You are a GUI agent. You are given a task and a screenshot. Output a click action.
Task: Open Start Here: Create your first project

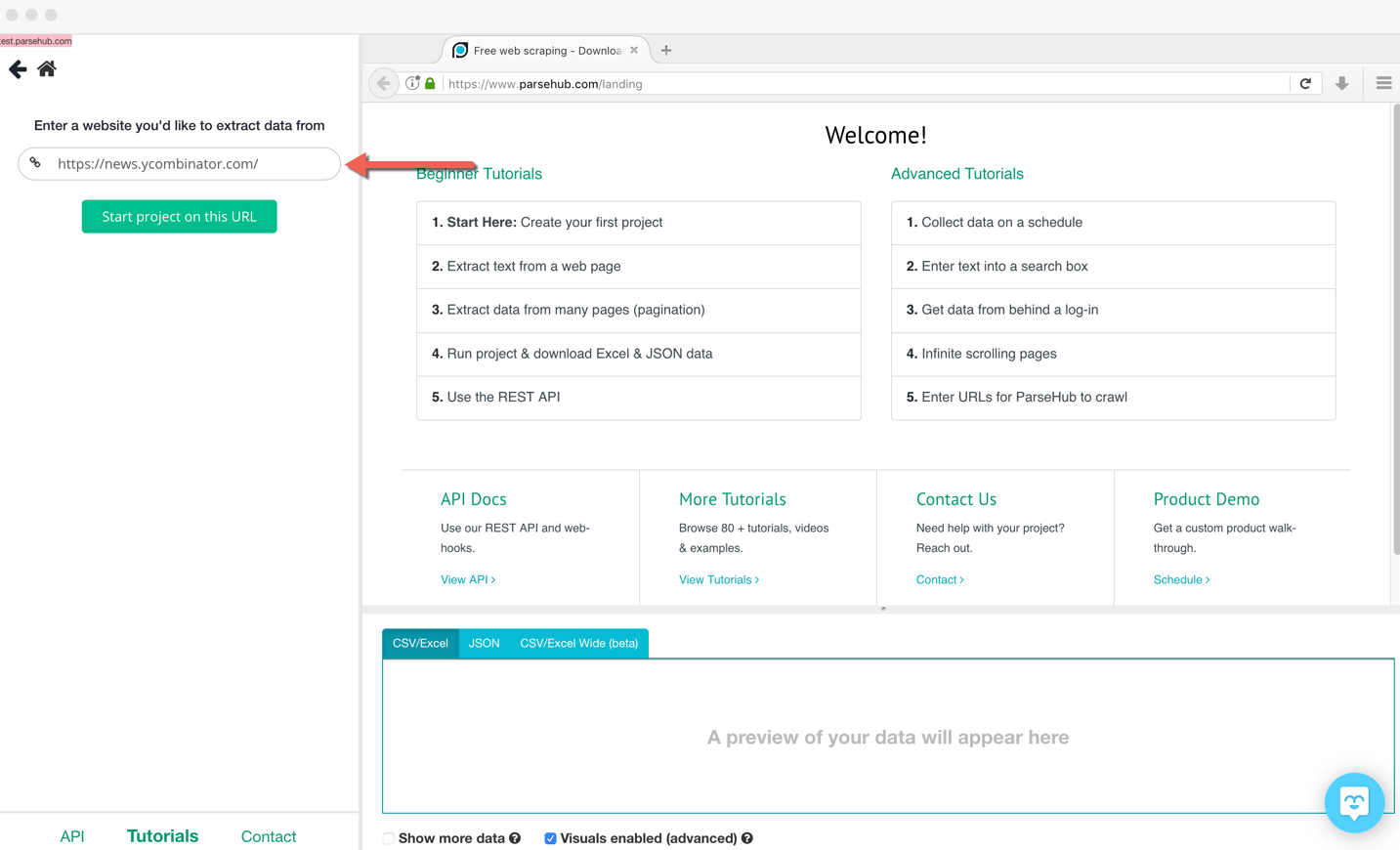(x=639, y=223)
